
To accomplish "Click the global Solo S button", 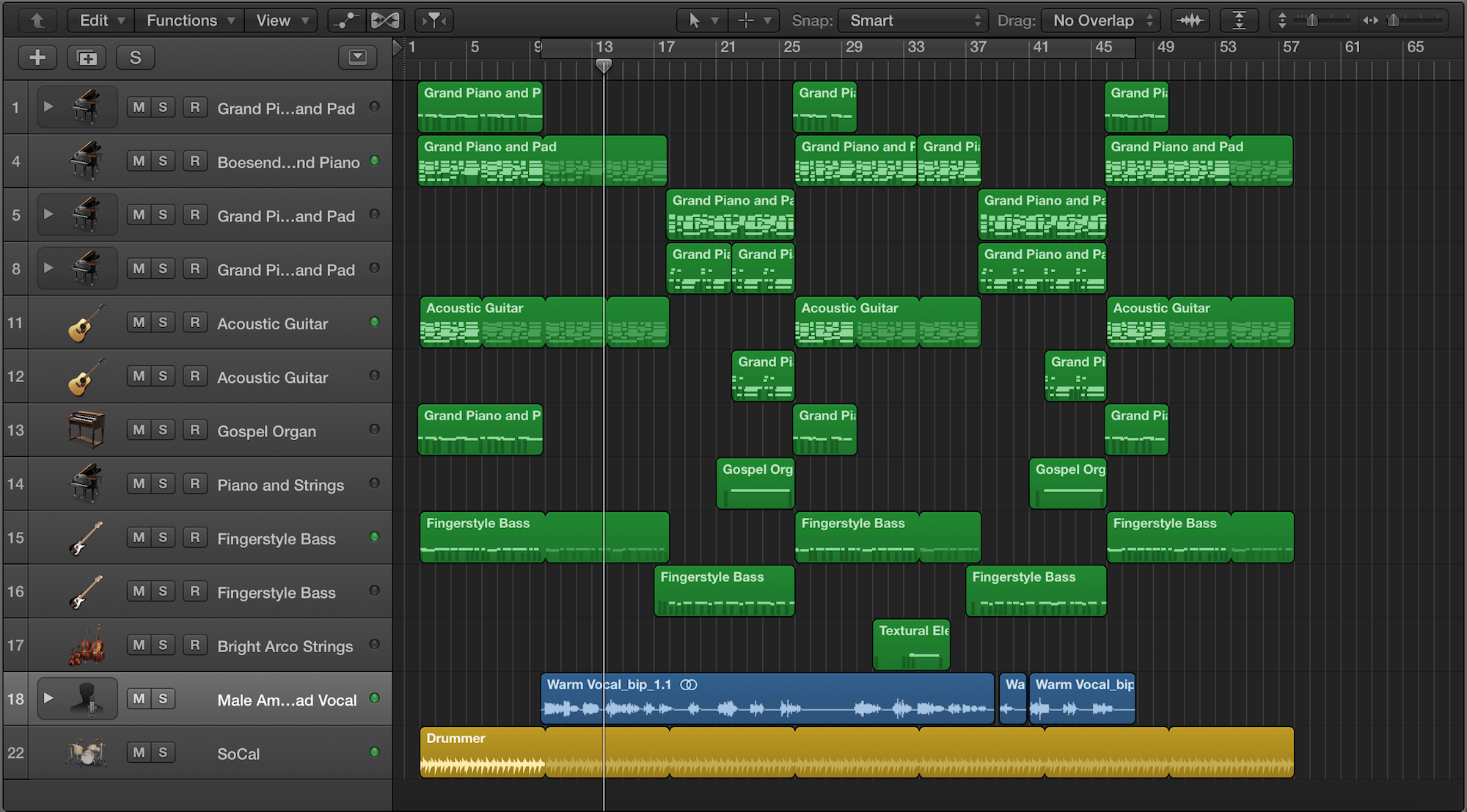I will point(135,57).
